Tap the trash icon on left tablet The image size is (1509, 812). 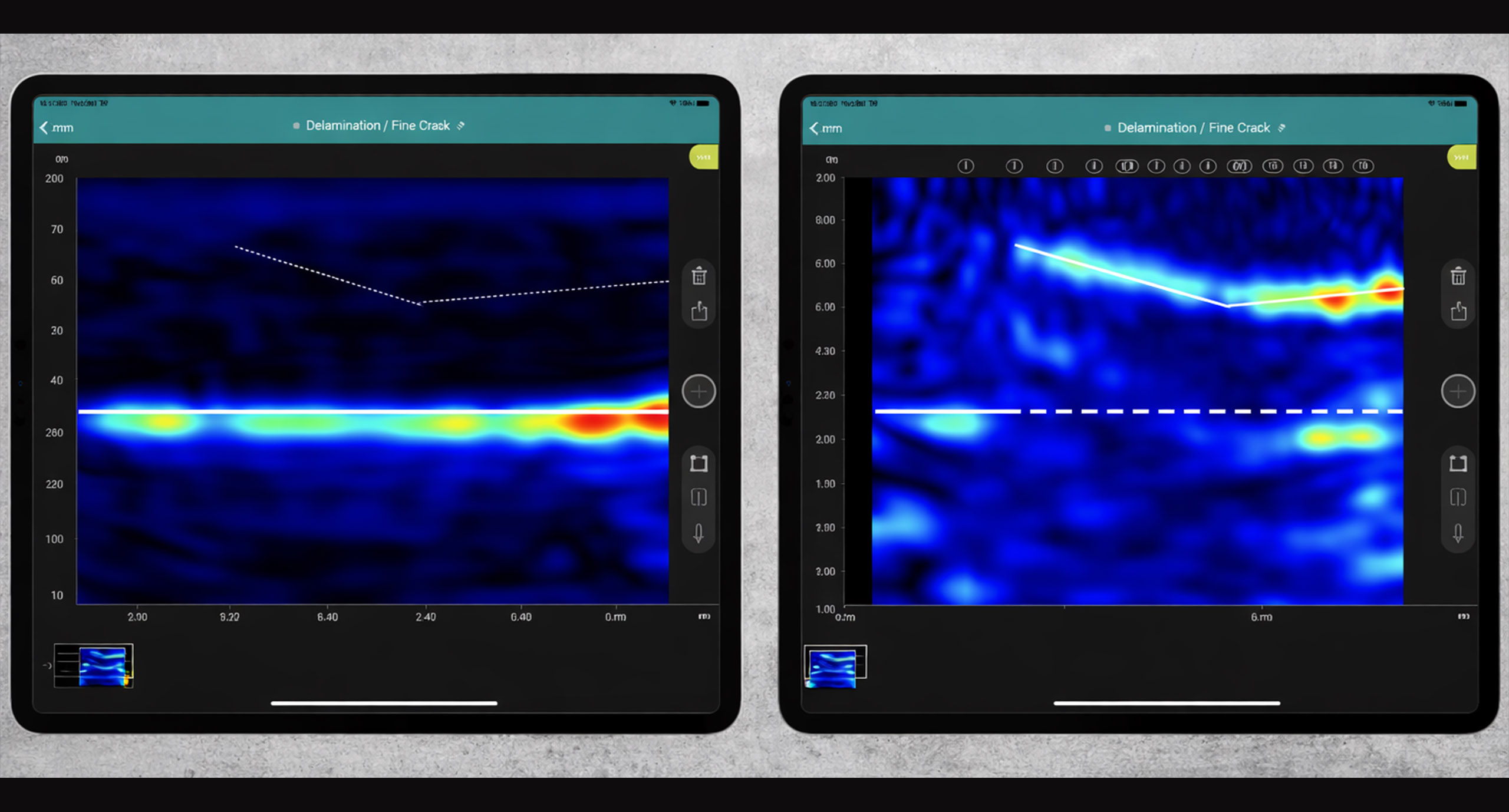click(x=699, y=276)
